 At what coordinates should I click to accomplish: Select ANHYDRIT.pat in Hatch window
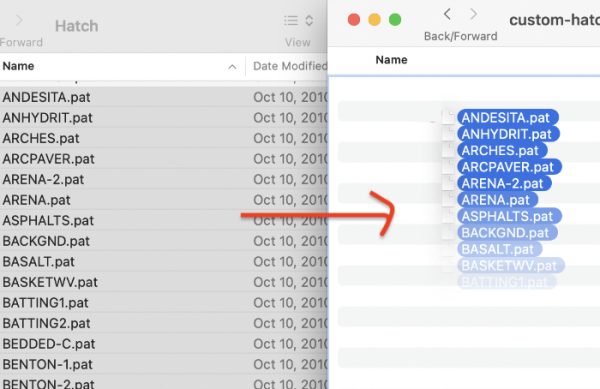pos(47,118)
